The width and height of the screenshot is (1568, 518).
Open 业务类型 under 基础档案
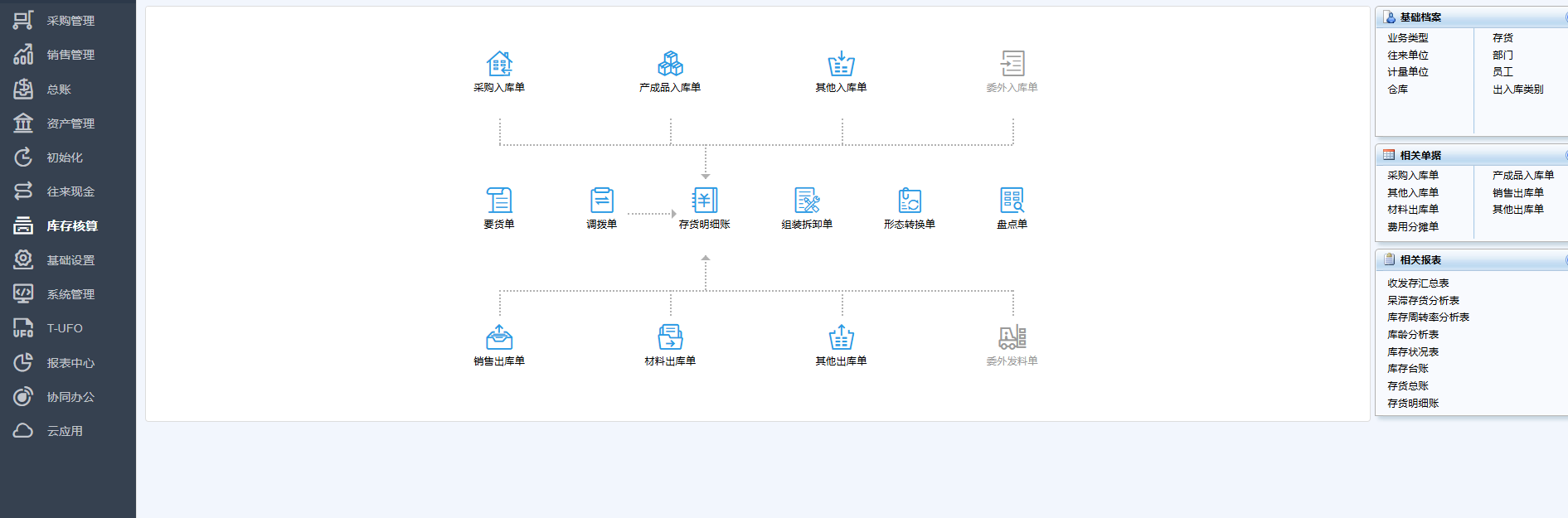(1408, 38)
